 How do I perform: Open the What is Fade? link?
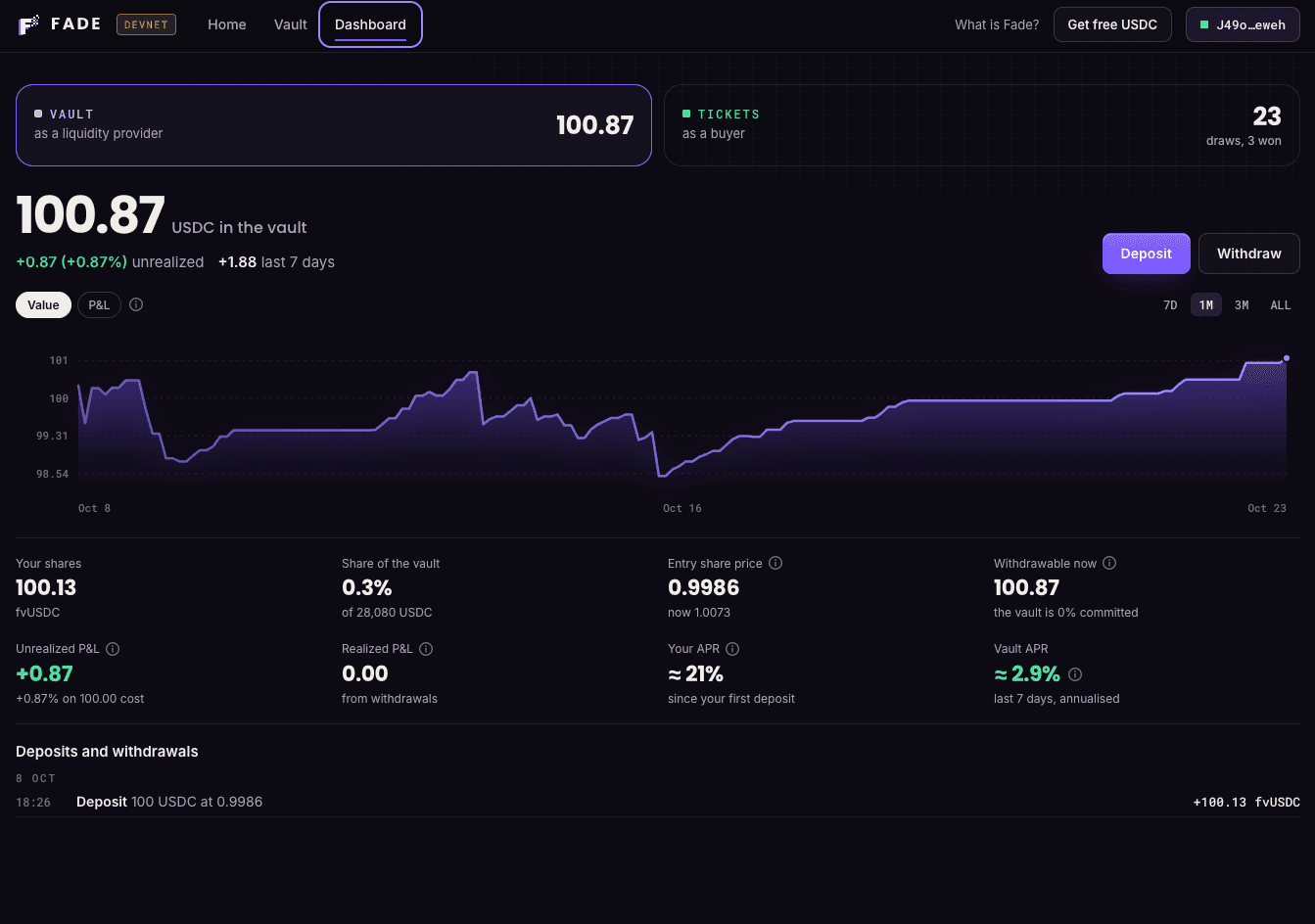pos(997,24)
